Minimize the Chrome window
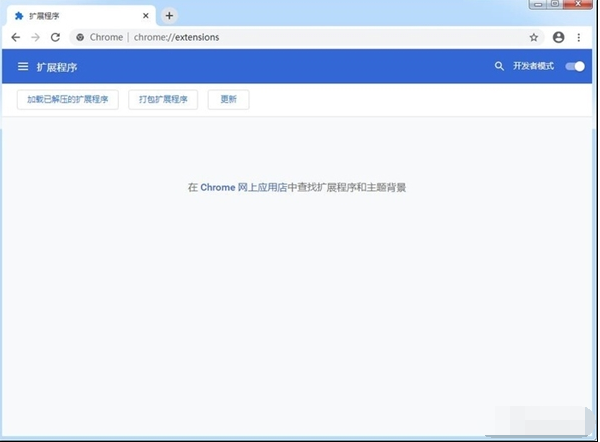Image resolution: width=600 pixels, height=442 pixels. pos(538,4)
